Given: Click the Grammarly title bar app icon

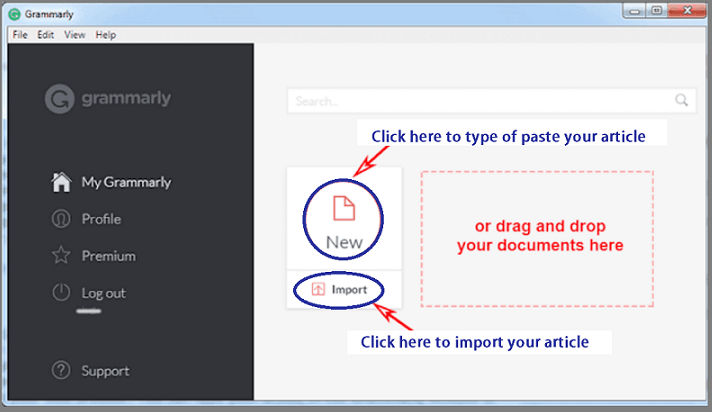Looking at the screenshot, I should point(15,14).
